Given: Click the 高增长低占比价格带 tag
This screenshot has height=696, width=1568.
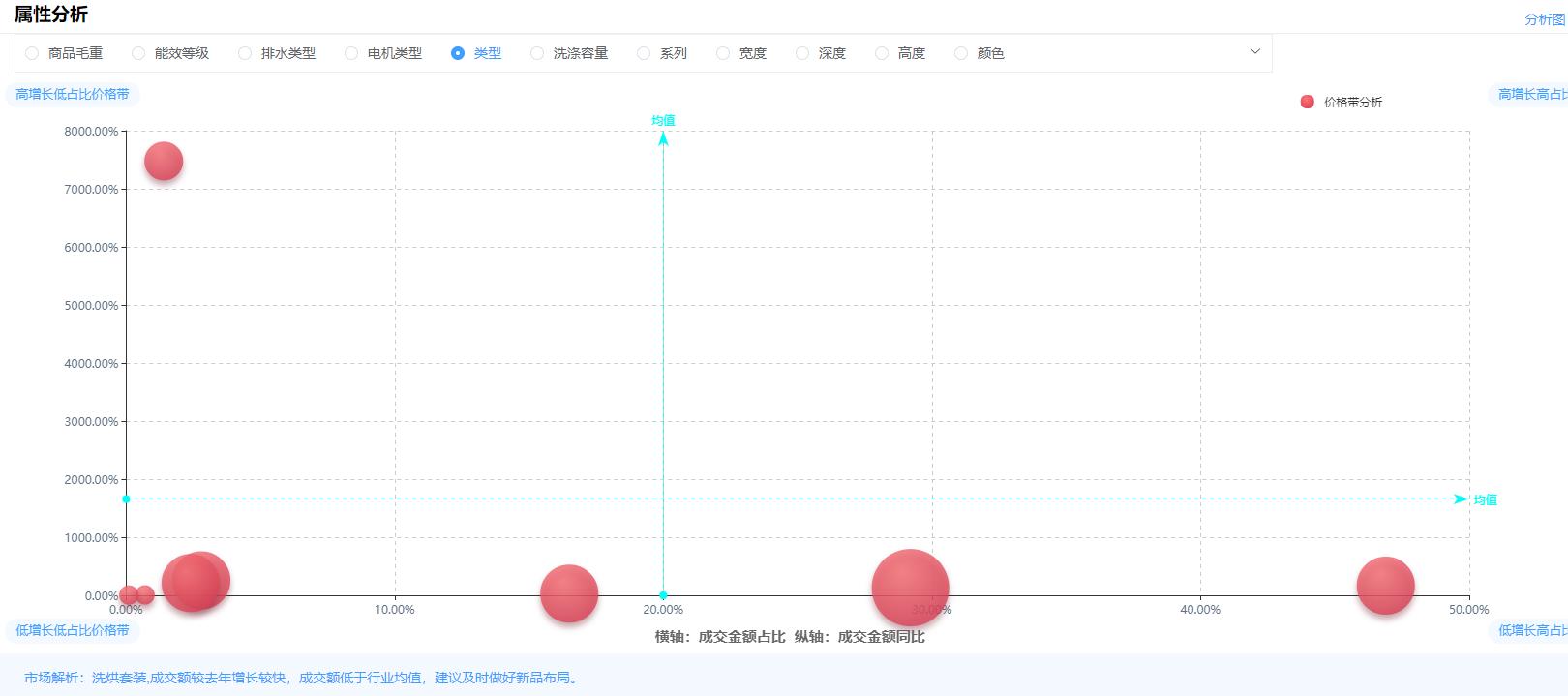Looking at the screenshot, I should [73, 94].
